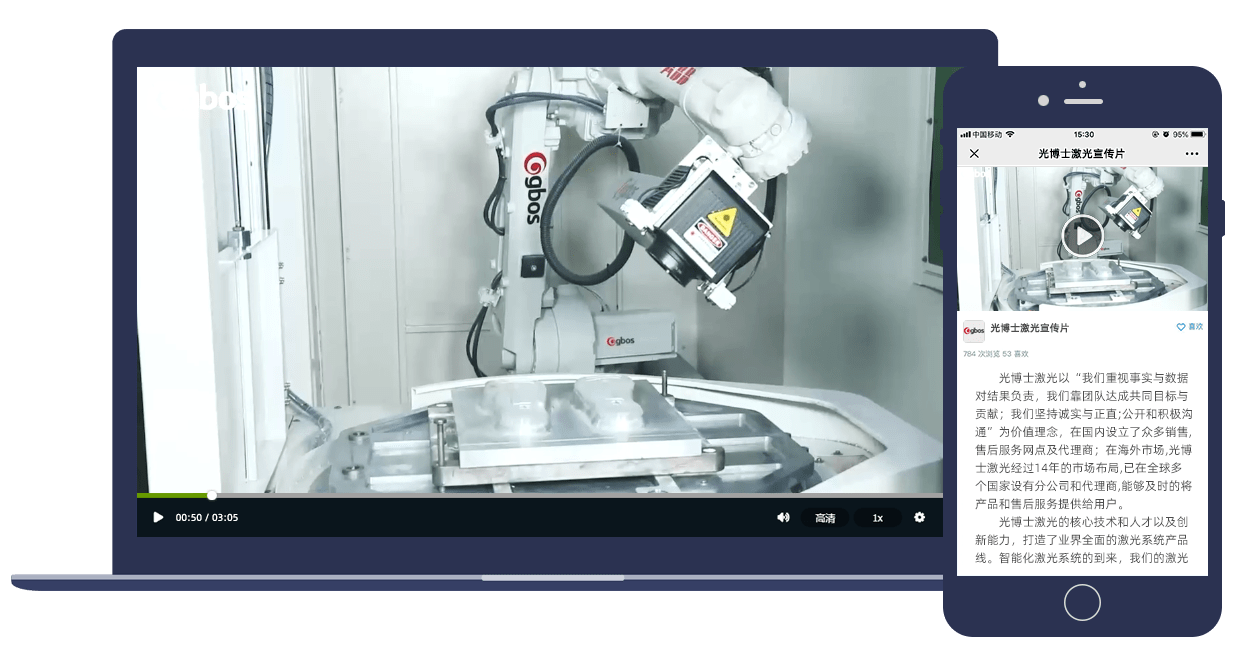Viewport: 1240px width, 667px height.
Task: Tap the circular play button on the phone video
Action: pos(1082,237)
